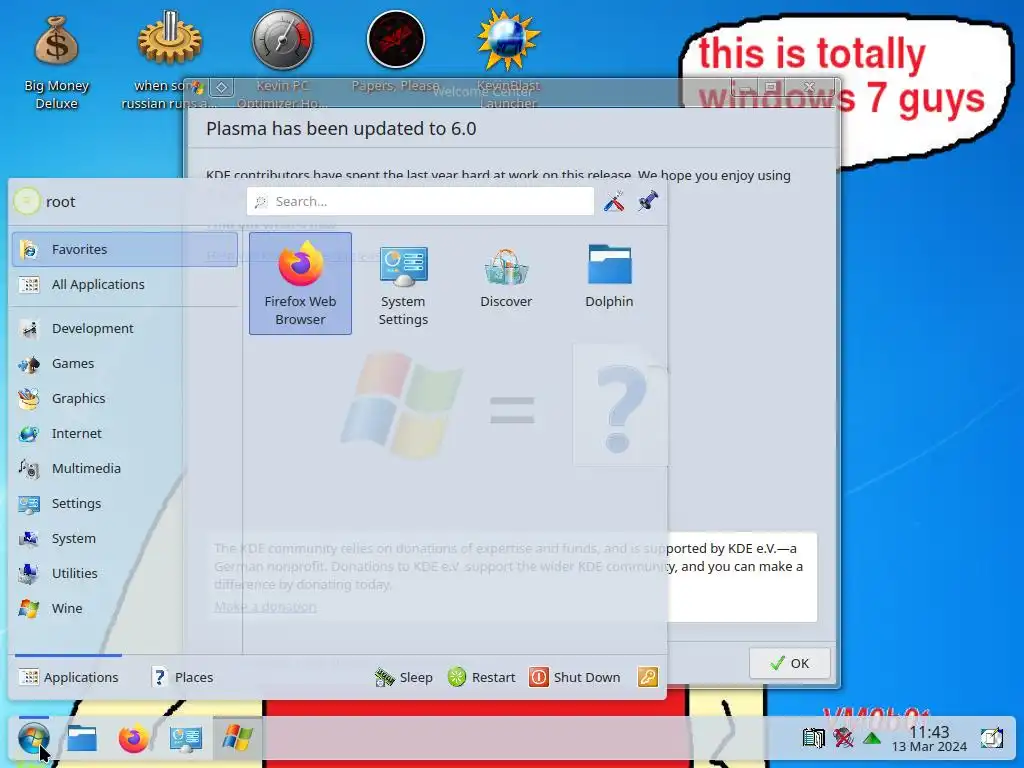
Task: Click the launcher Search field
Action: pos(420,201)
